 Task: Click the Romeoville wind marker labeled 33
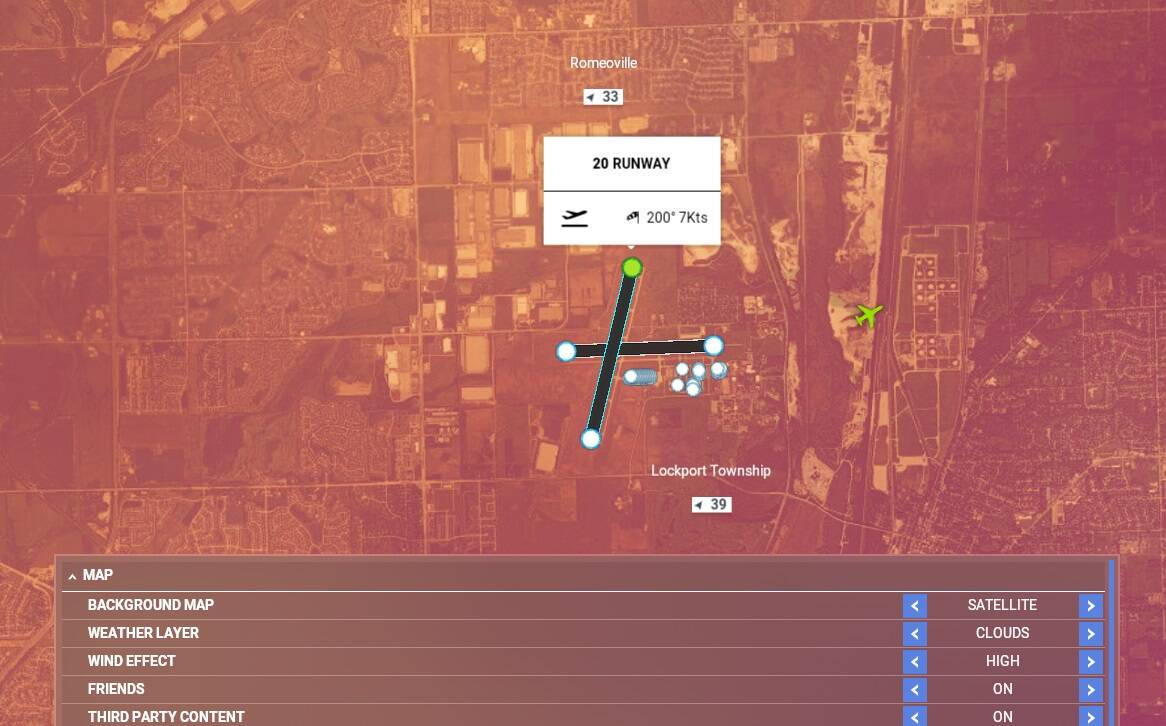pos(603,97)
